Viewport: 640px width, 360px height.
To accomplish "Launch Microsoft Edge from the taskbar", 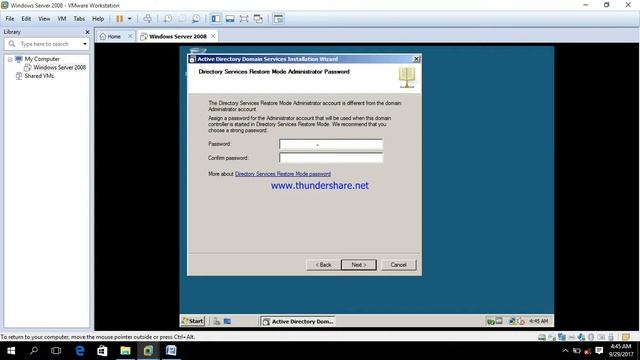I will 80,351.
